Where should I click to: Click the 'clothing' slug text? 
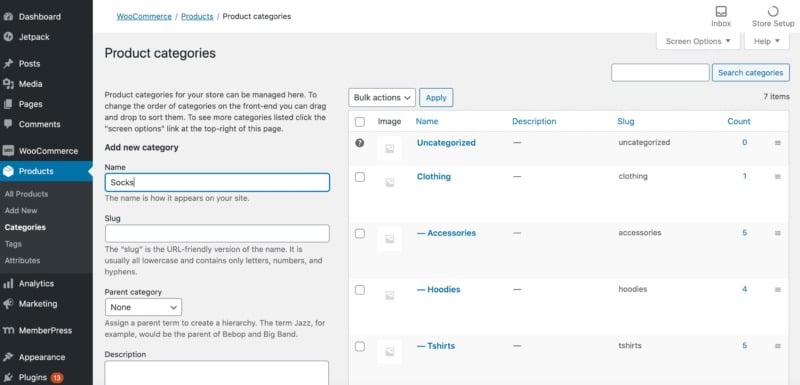[633, 176]
